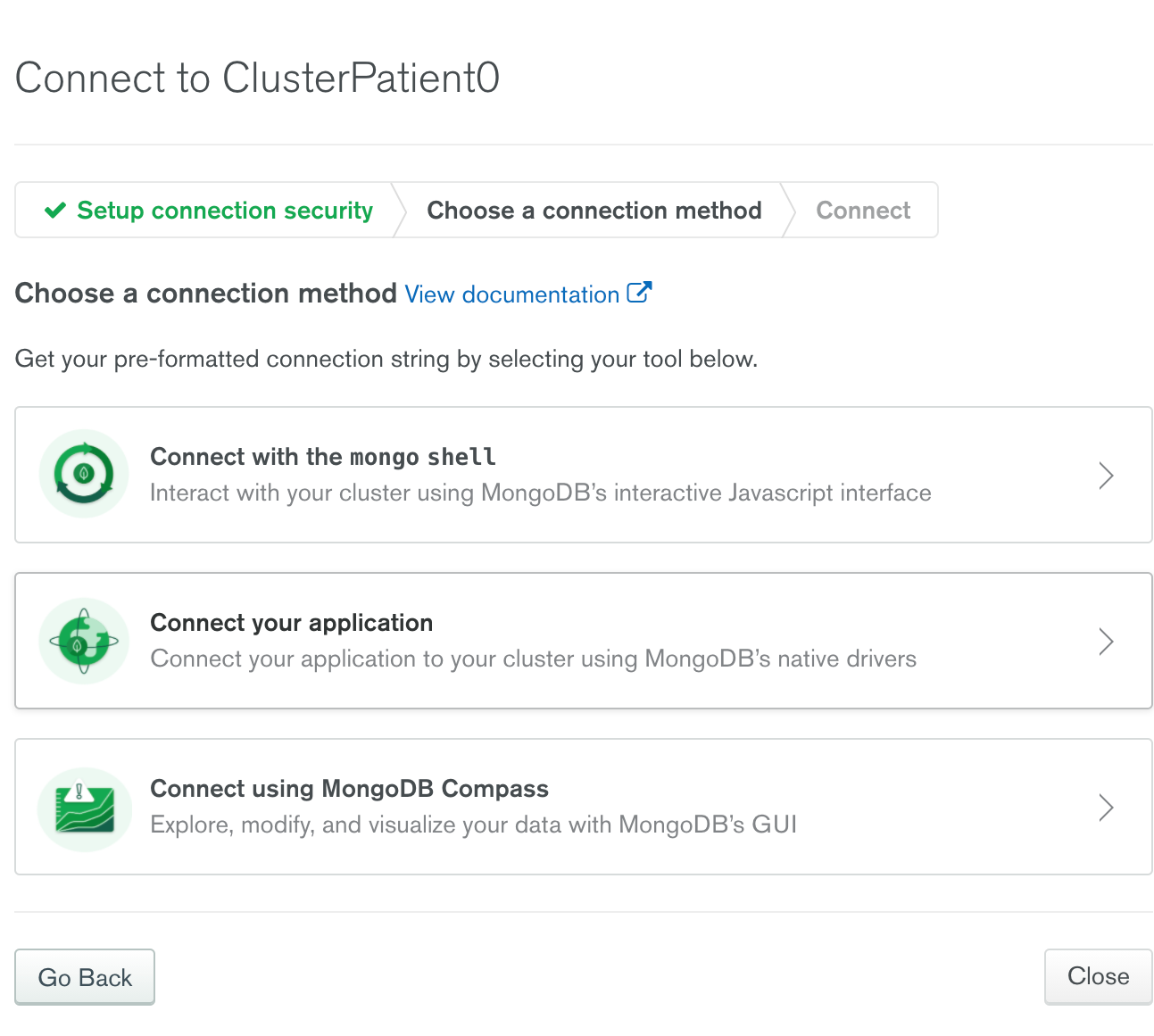Image resolution: width=1154 pixels, height=1036 pixels.
Task: Select the Choose a connection method step
Action: [594, 210]
